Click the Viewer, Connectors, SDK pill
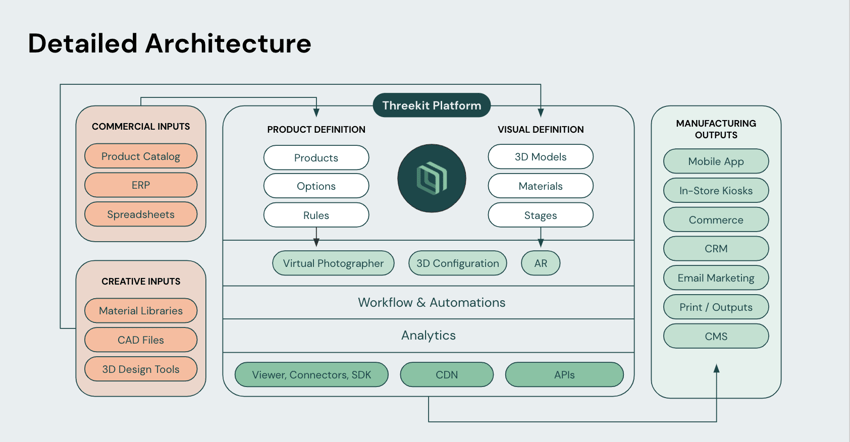This screenshot has width=850, height=442. tap(311, 375)
